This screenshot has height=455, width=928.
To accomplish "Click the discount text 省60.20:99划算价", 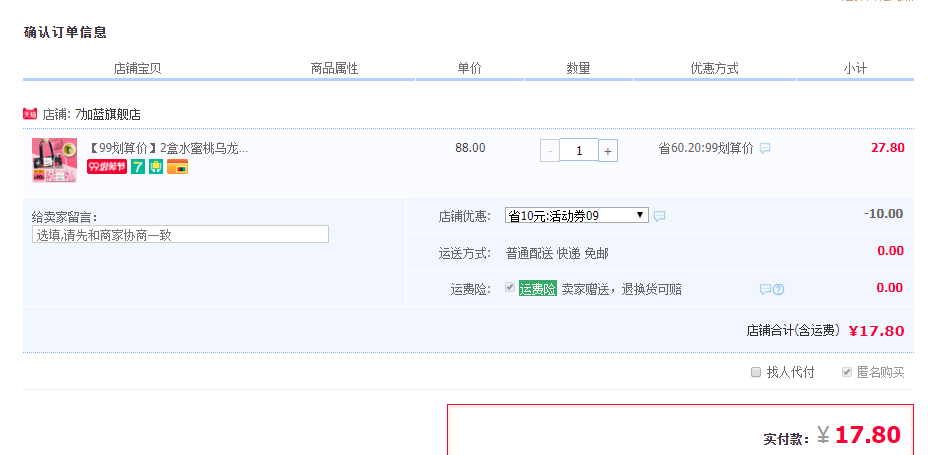I will pyautogui.click(x=706, y=148).
